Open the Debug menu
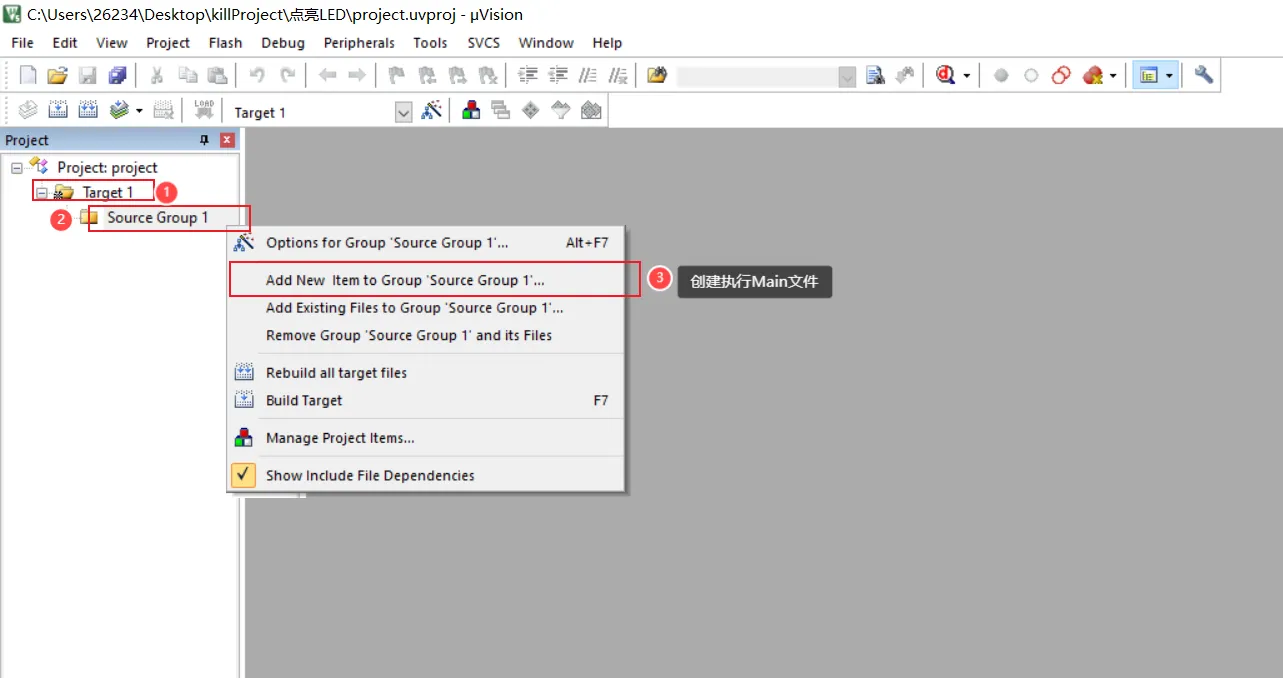The width and height of the screenshot is (1283, 678). tap(283, 43)
